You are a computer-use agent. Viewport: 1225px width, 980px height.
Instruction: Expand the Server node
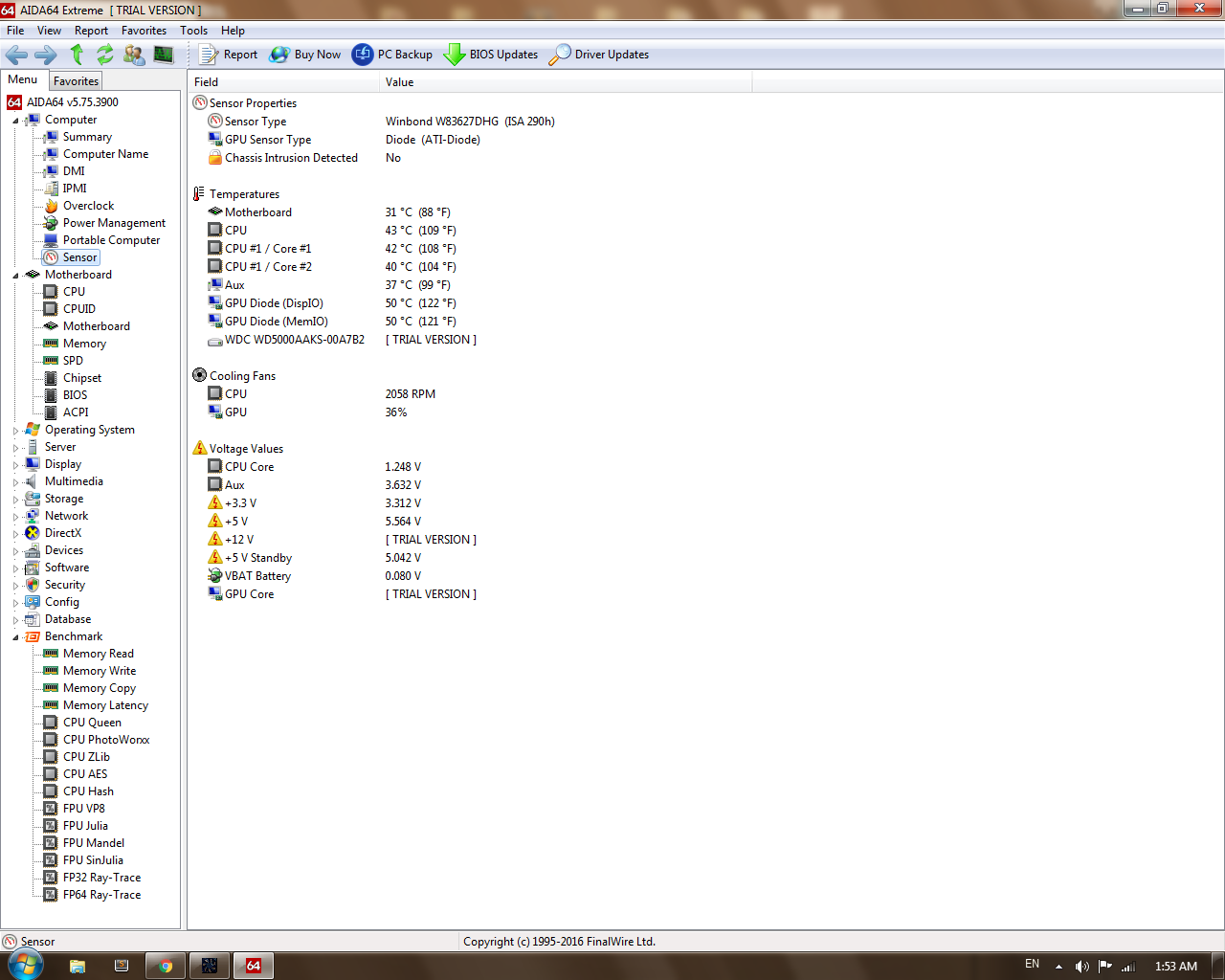15,448
